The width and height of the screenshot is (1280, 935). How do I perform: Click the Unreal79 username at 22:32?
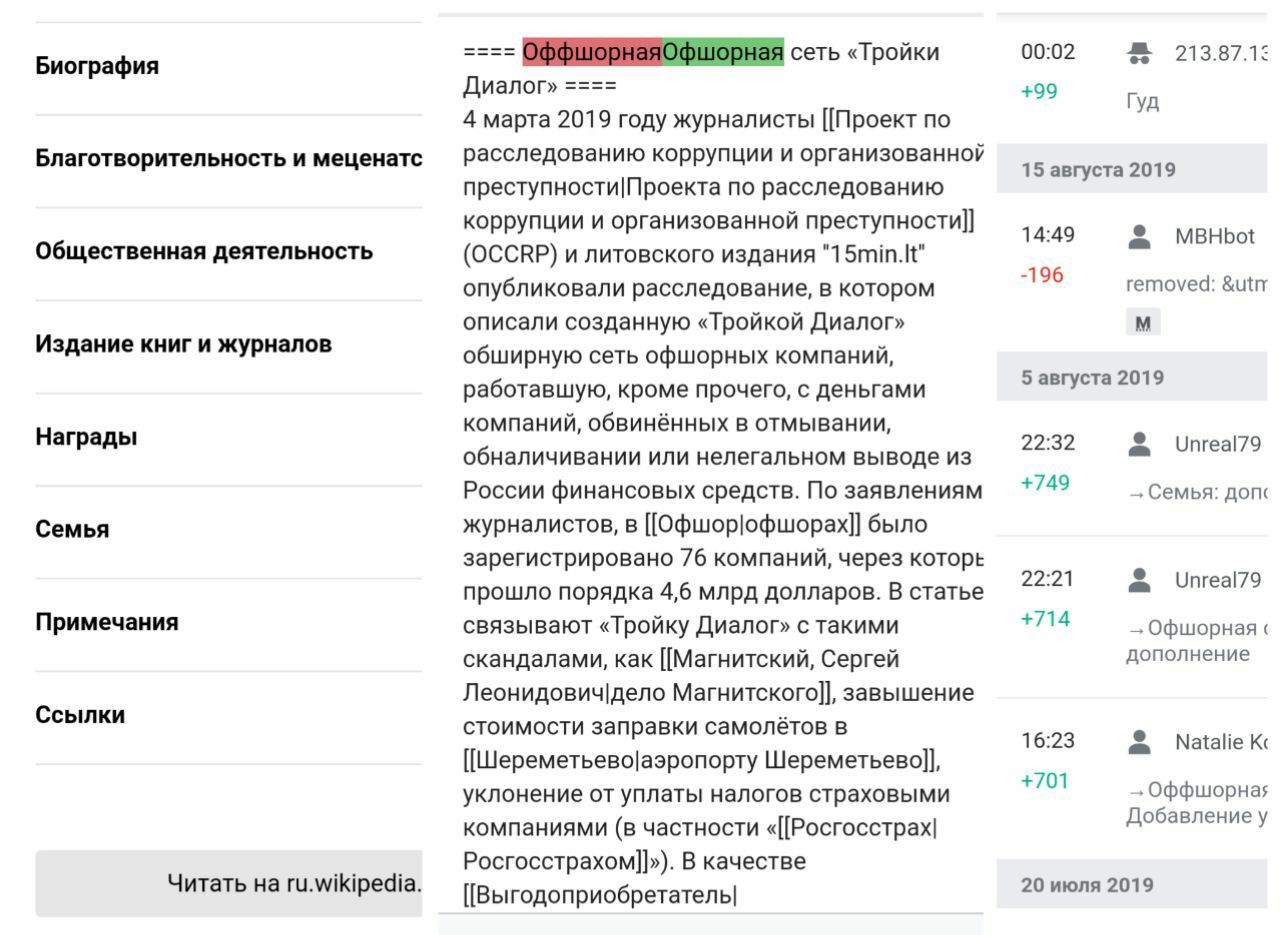(1218, 445)
